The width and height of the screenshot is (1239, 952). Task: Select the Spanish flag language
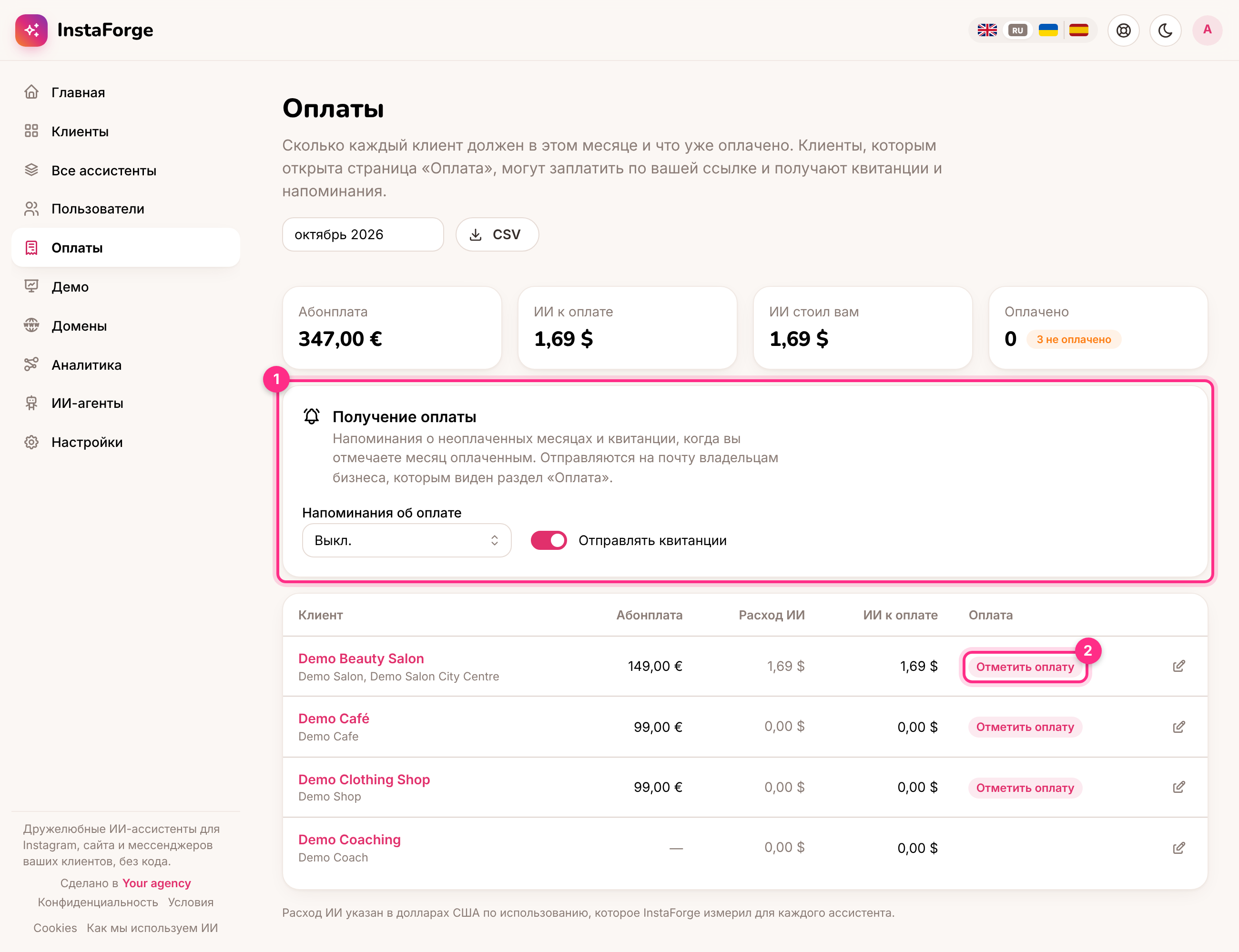(1078, 30)
